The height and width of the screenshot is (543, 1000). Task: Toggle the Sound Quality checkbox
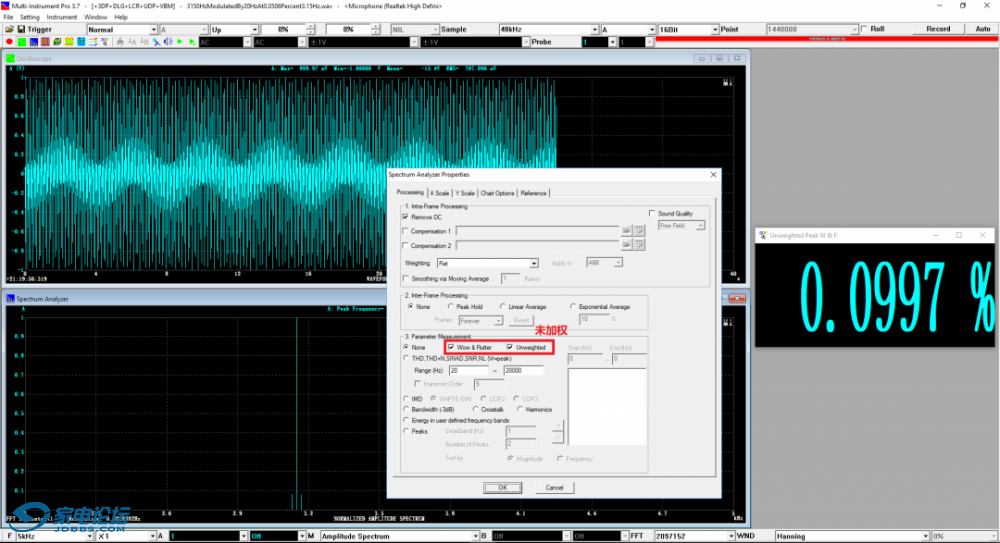coord(652,213)
